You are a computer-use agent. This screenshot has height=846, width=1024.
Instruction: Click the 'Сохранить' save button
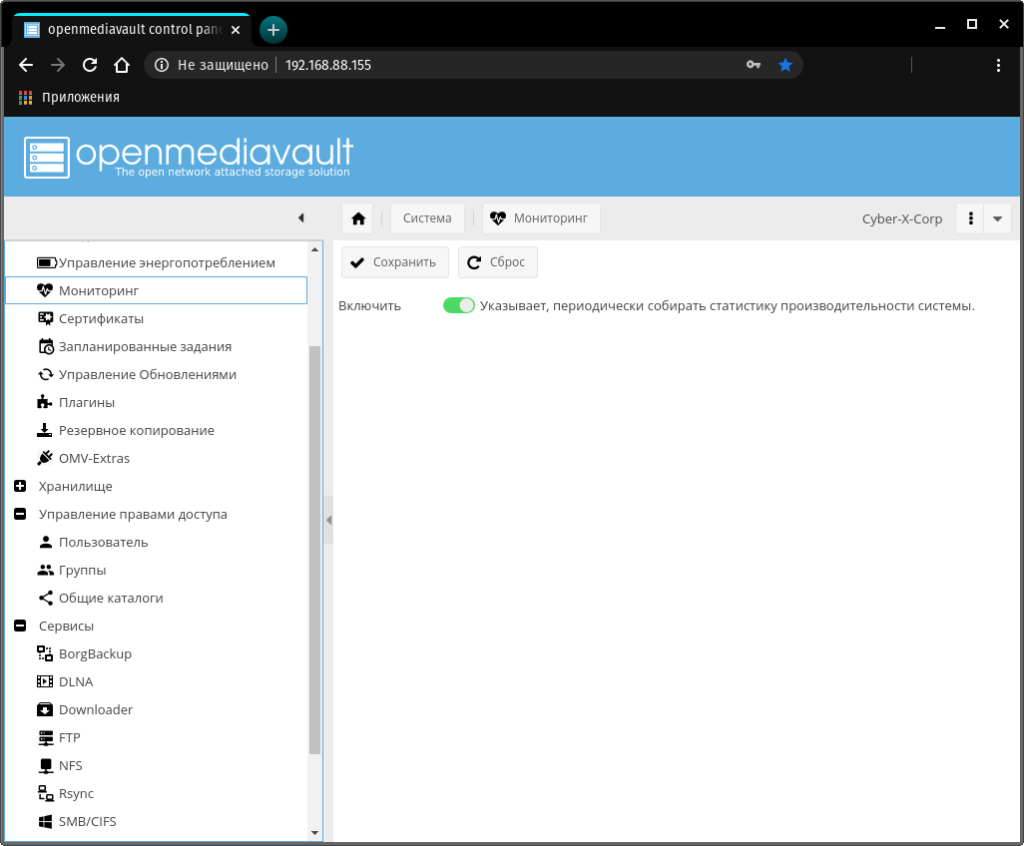click(394, 262)
